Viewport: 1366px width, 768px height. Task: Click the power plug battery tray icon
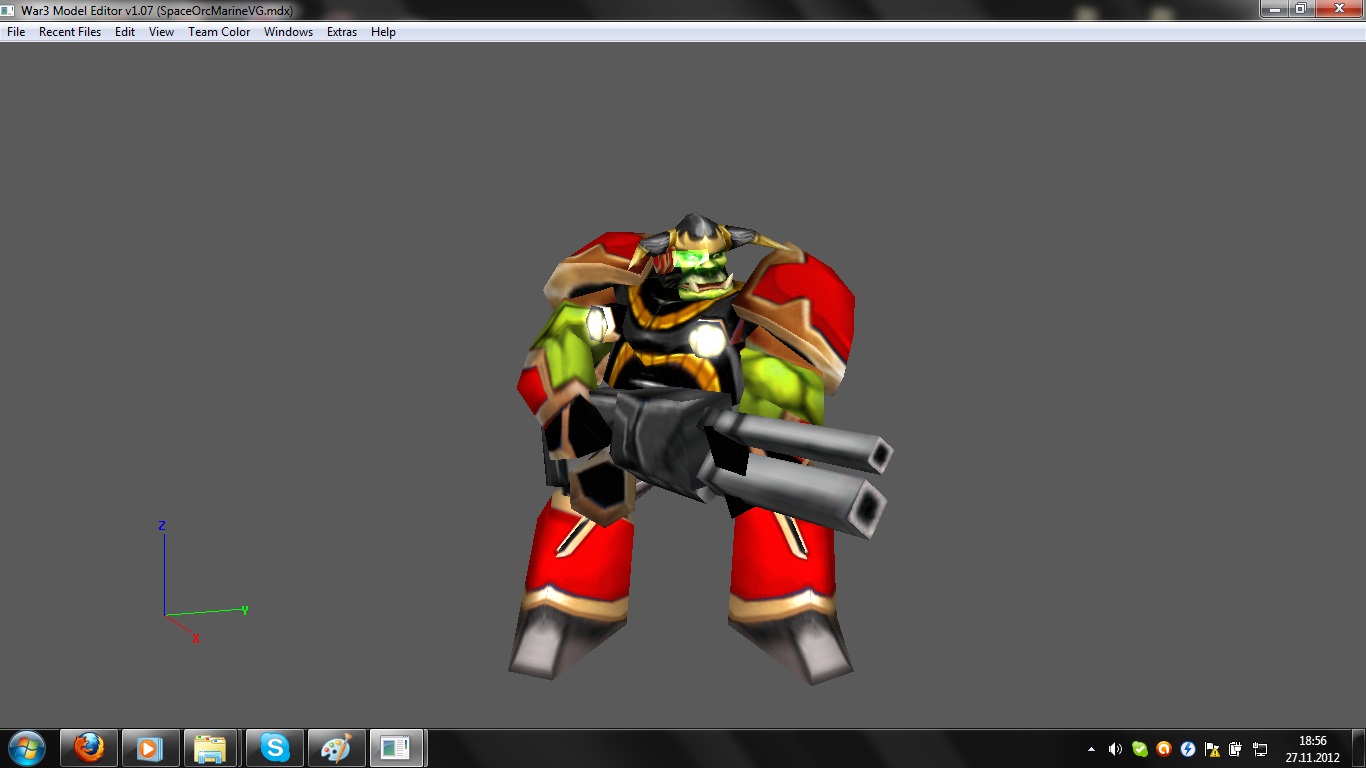click(x=1236, y=749)
